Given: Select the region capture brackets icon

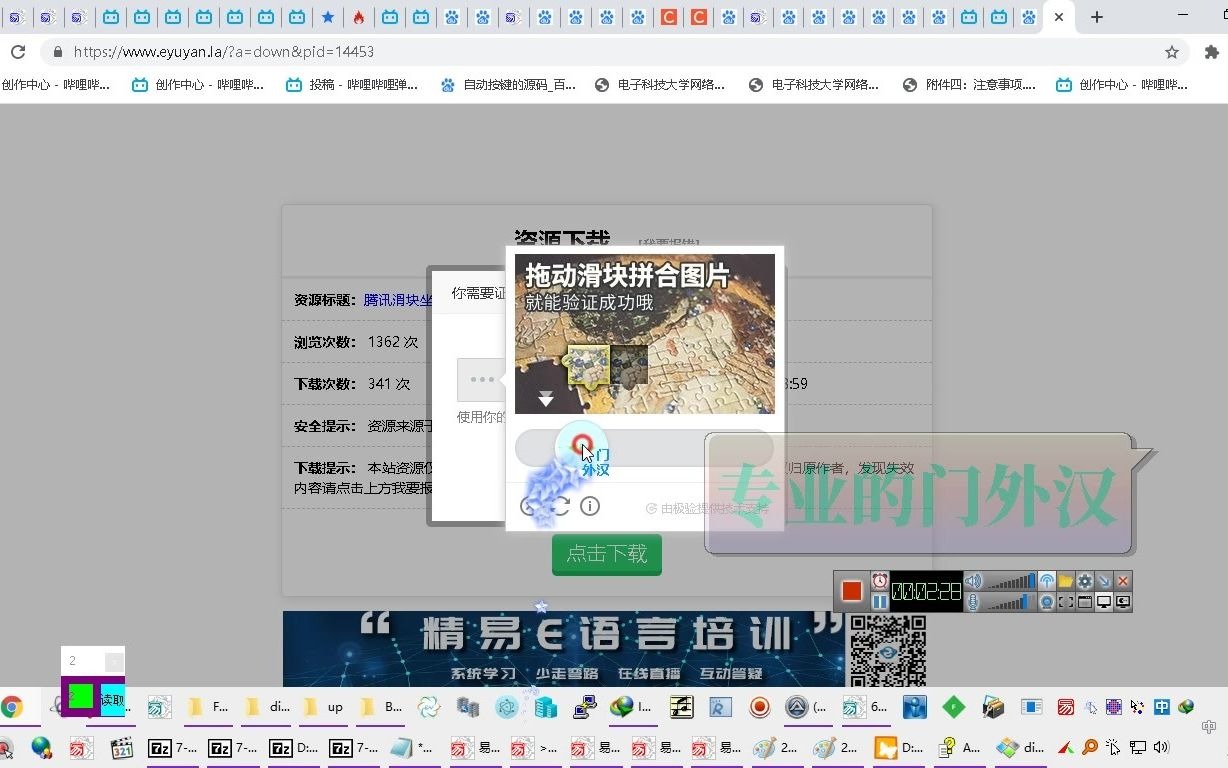Looking at the screenshot, I should tap(1067, 601).
